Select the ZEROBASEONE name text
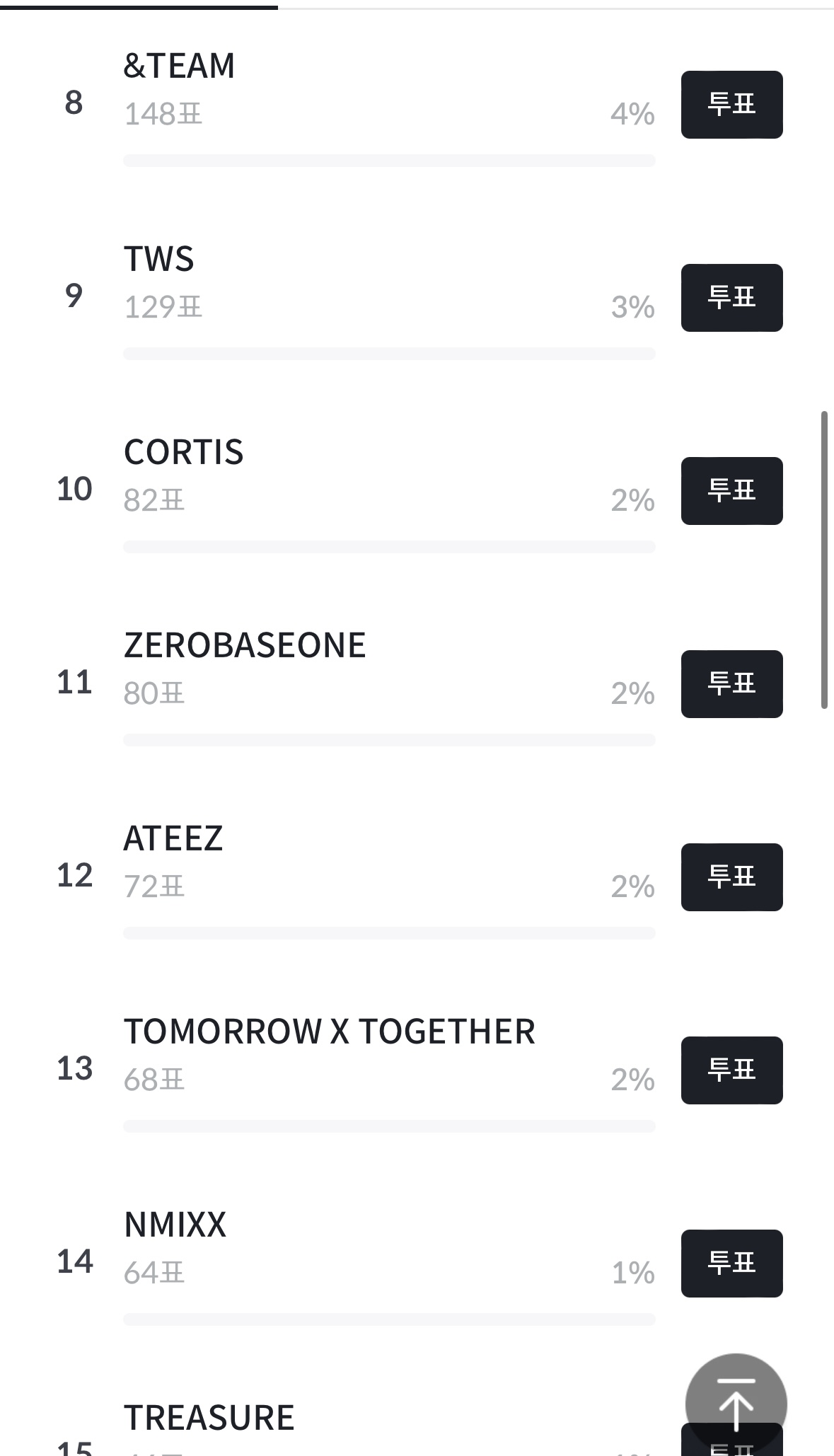The image size is (834, 1456). 245,645
